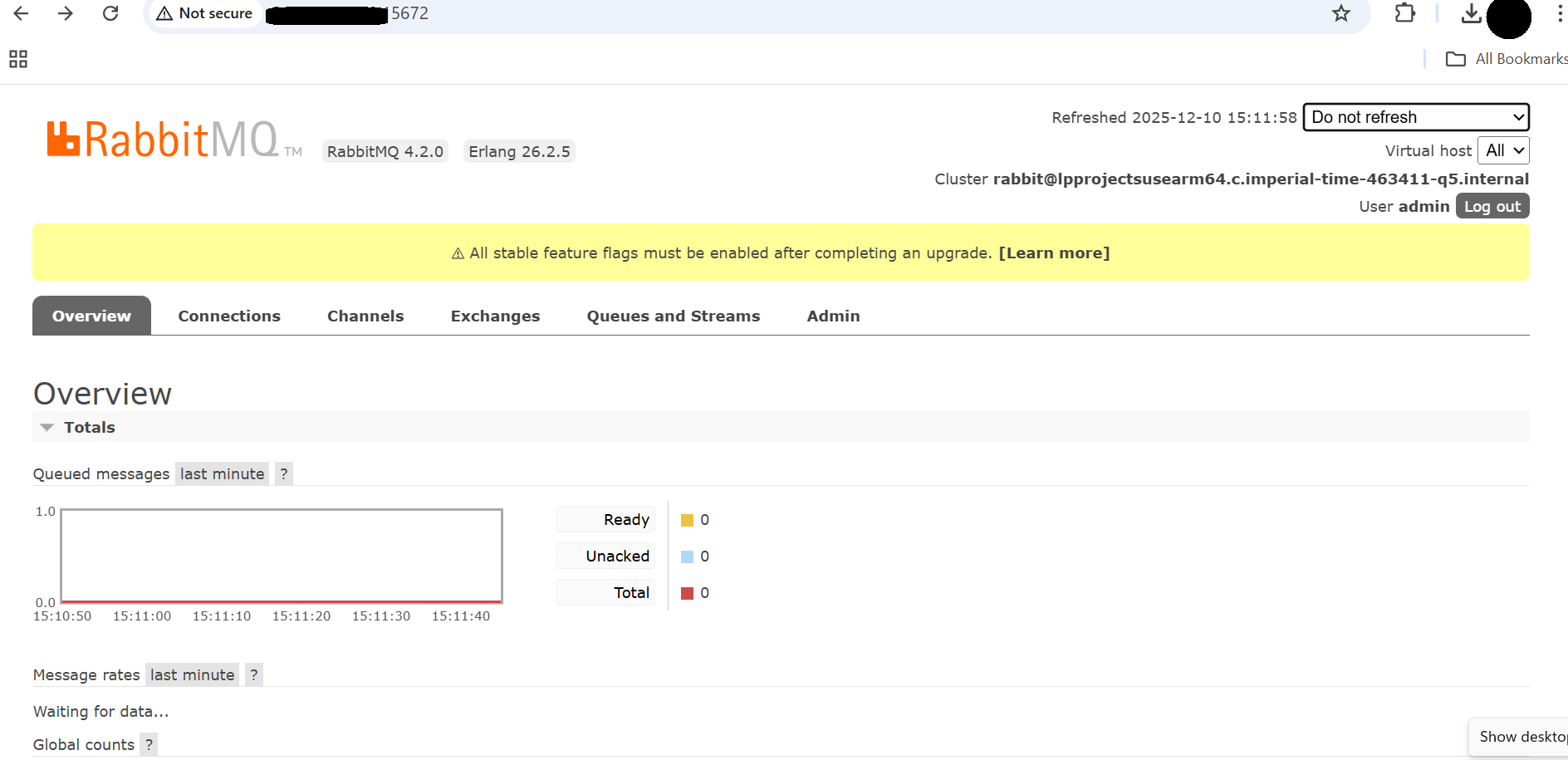
Task: Select the red Total legend swatch
Action: (685, 592)
